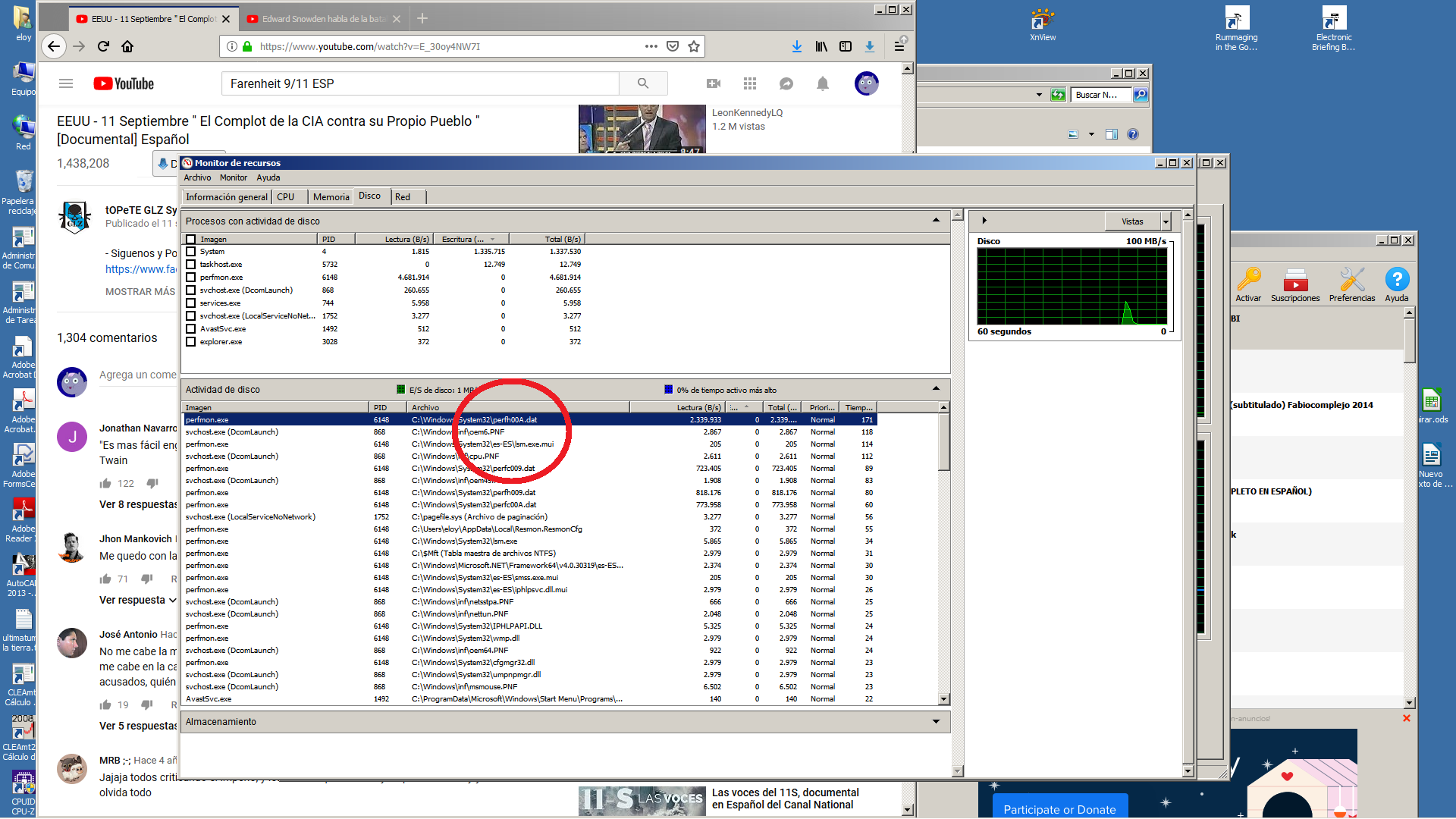Open YouTube notifications bell
The image size is (1456, 819).
click(x=822, y=83)
